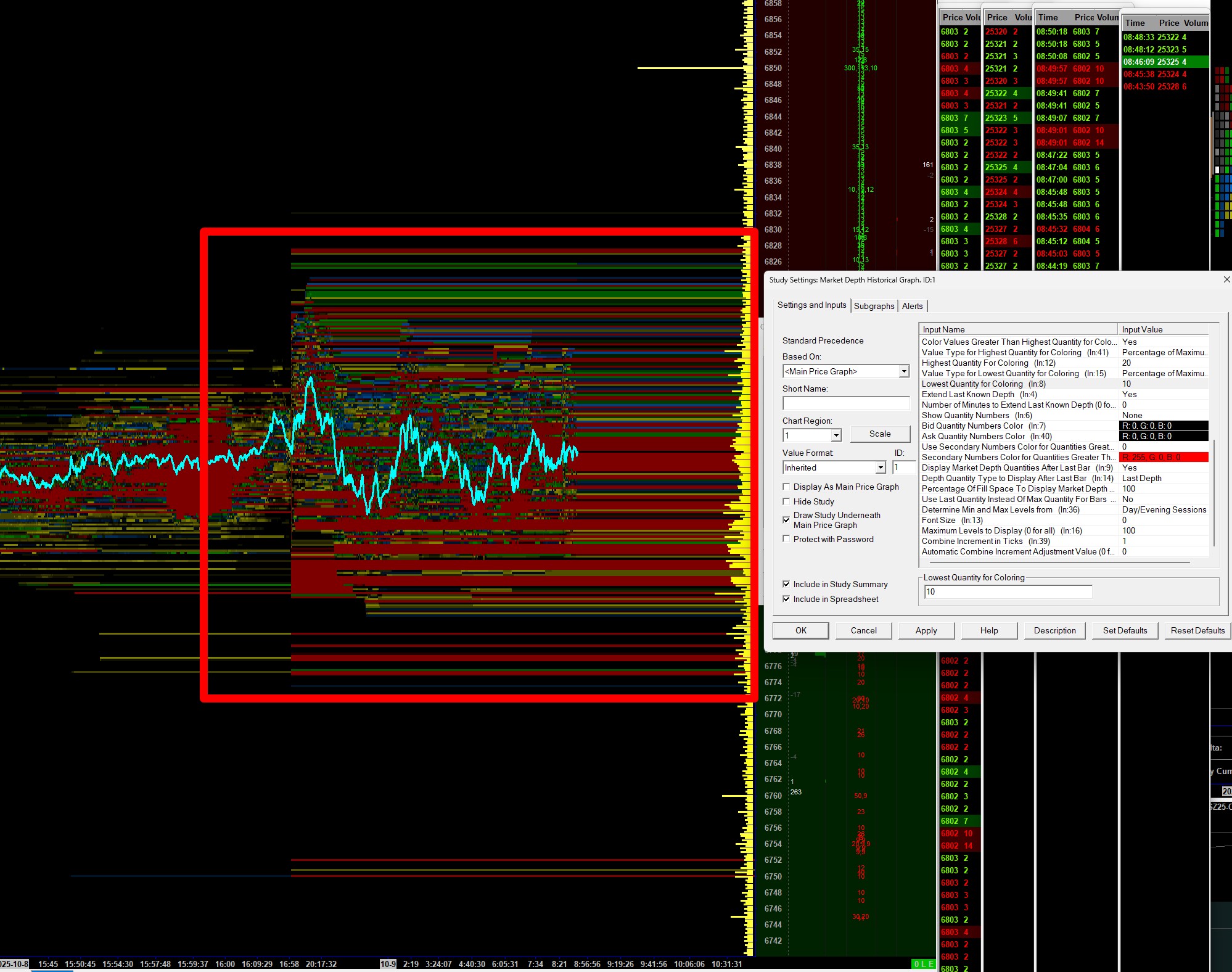
Task: Toggle Display As Main Price Graph
Action: tap(786, 487)
